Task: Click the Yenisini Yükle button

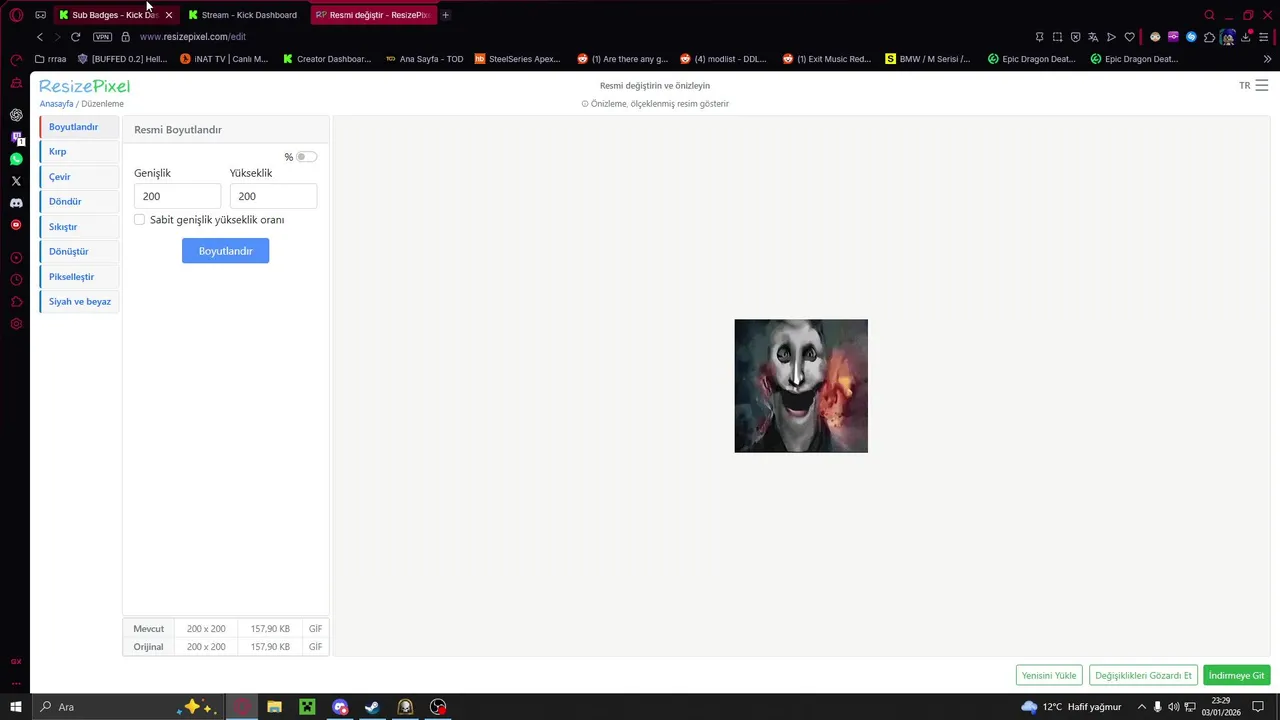Action: coord(1049,675)
